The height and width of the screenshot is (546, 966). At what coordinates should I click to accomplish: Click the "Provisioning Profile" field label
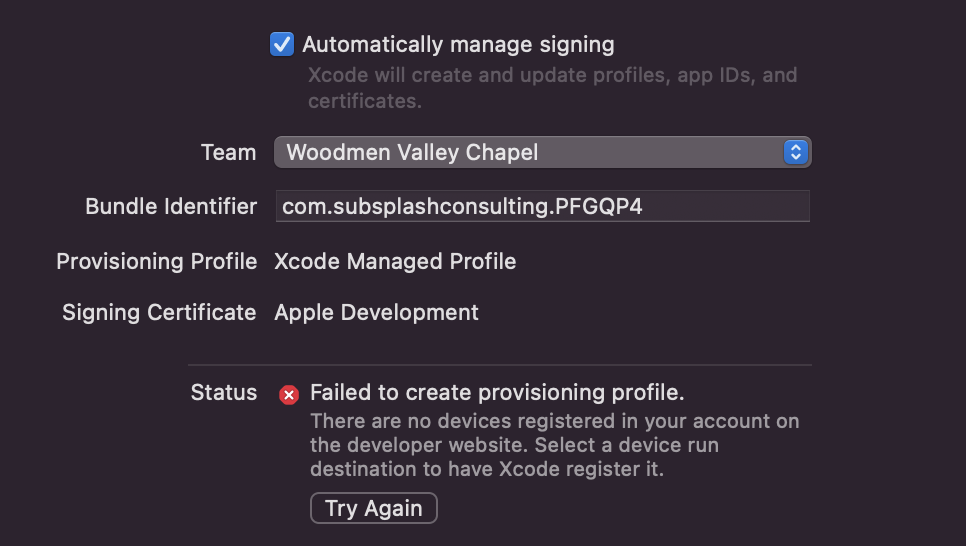point(156,261)
